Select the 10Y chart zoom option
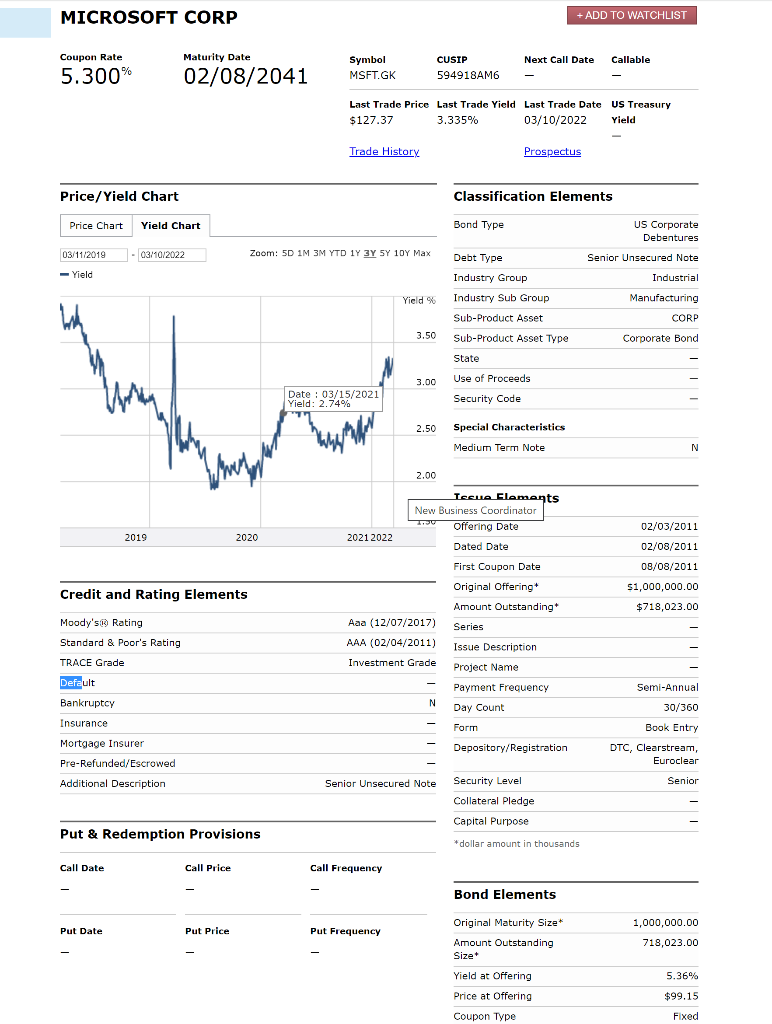The width and height of the screenshot is (772, 1024). tap(400, 254)
